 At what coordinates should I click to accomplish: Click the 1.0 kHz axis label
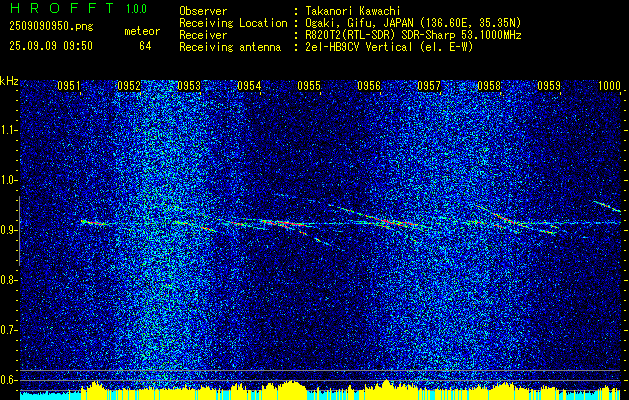coord(9,180)
